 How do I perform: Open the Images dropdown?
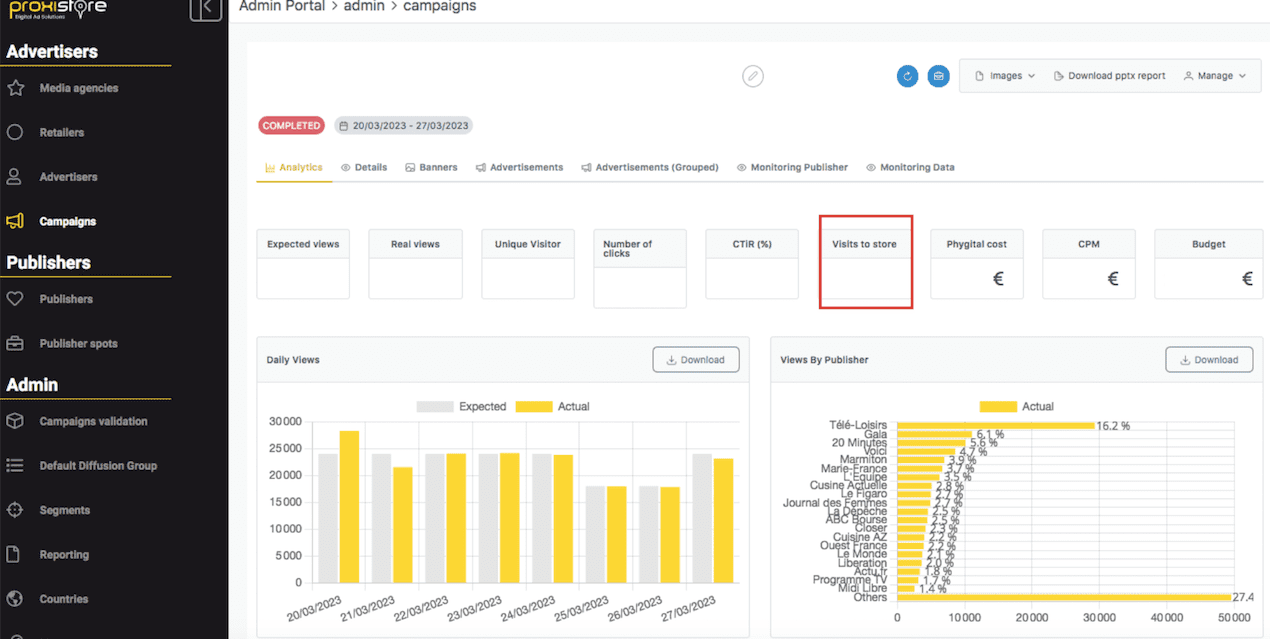(1005, 76)
